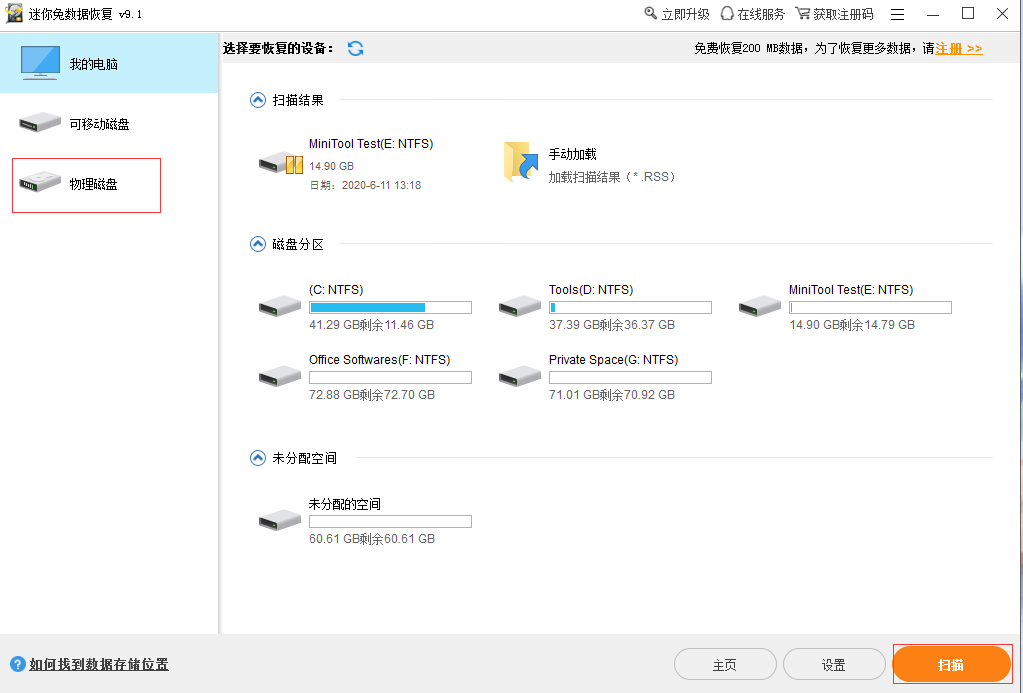Image resolution: width=1023 pixels, height=693 pixels.
Task: Click the 主页 button
Action: (725, 664)
